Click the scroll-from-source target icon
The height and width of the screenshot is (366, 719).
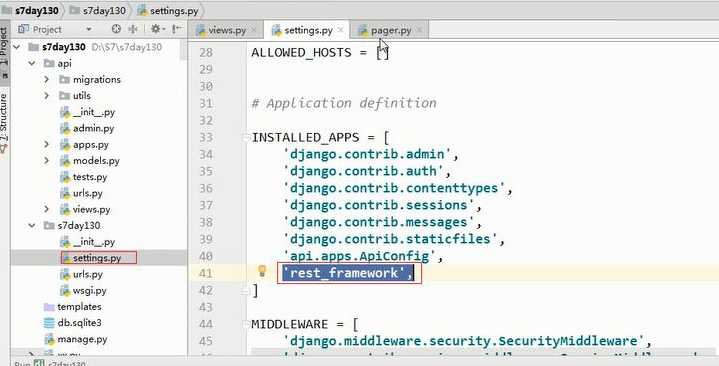tap(116, 29)
